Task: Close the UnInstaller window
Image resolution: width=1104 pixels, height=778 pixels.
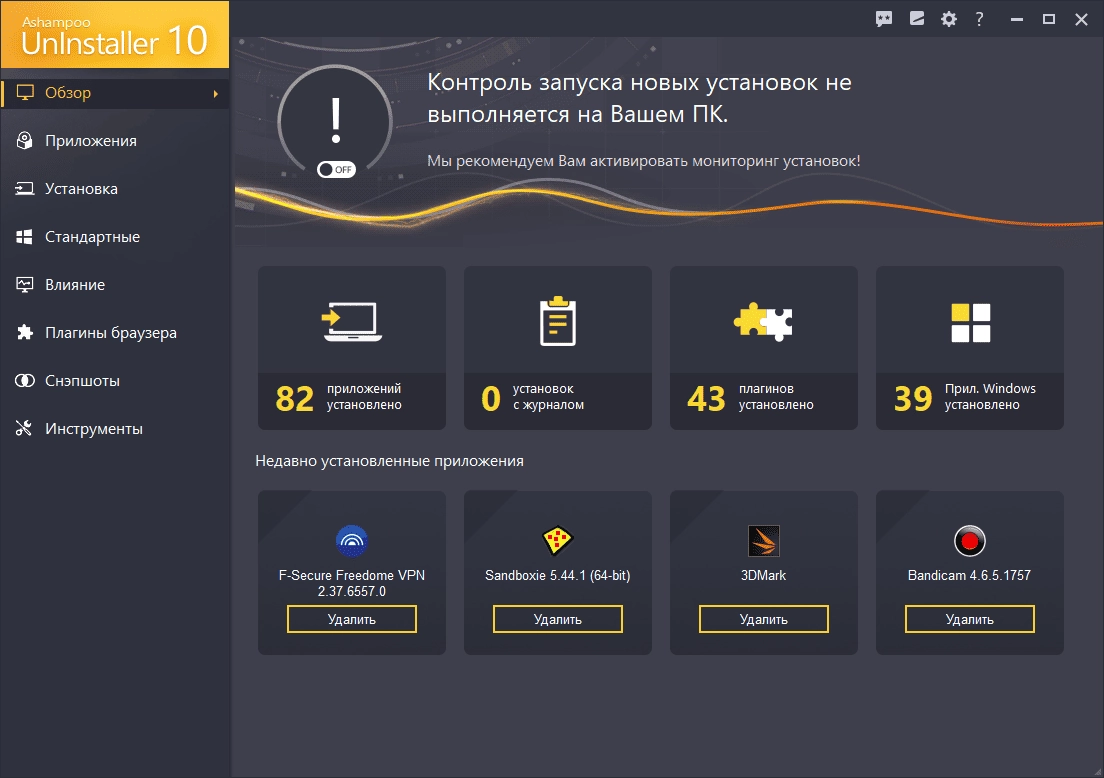Action: pos(1081,19)
